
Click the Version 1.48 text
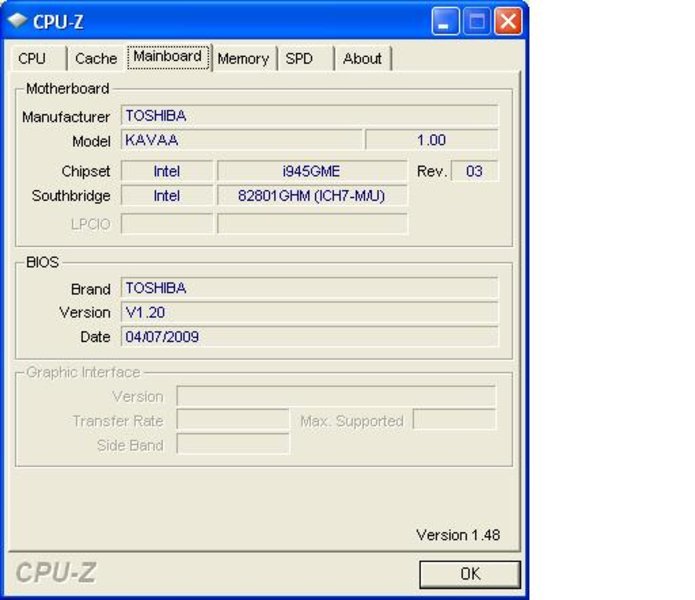pos(458,535)
